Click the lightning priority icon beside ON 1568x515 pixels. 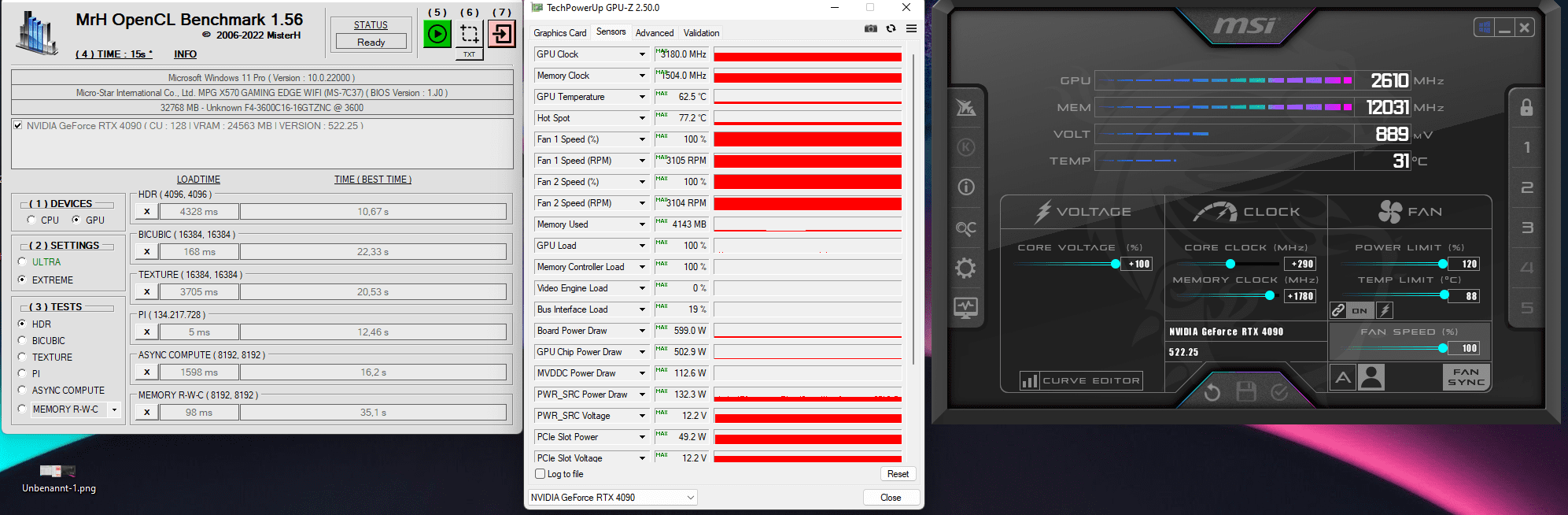pyautogui.click(x=1385, y=310)
